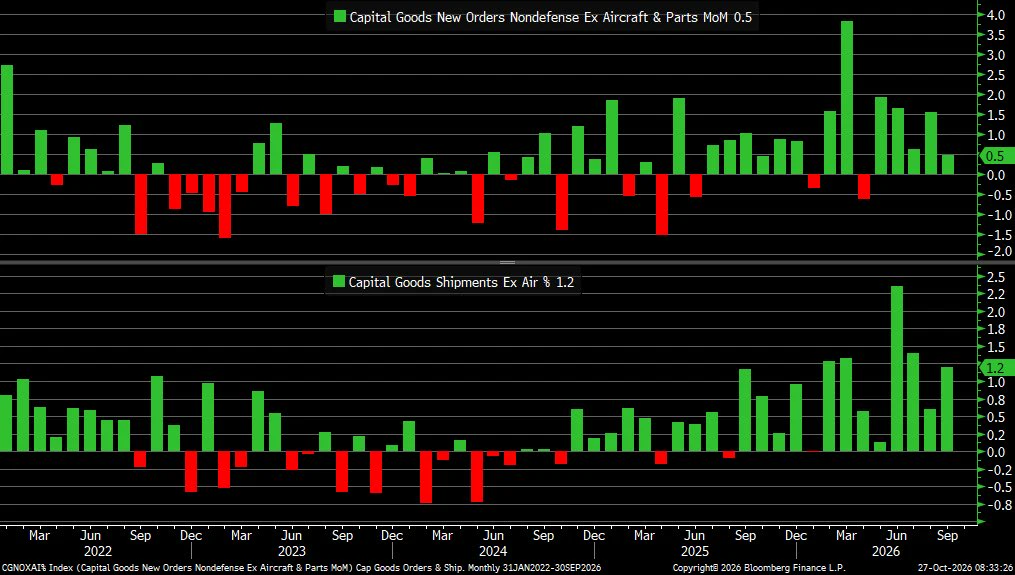Click the tallest green bar in the shipments panel
1015x575 pixels.
[x=897, y=368]
